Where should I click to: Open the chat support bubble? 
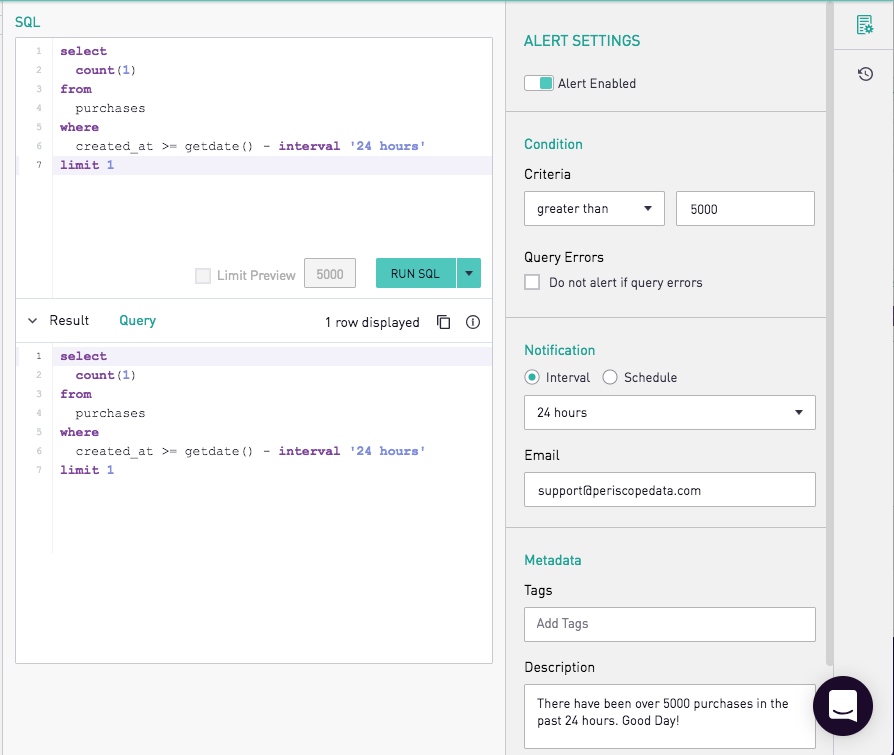[x=843, y=706]
